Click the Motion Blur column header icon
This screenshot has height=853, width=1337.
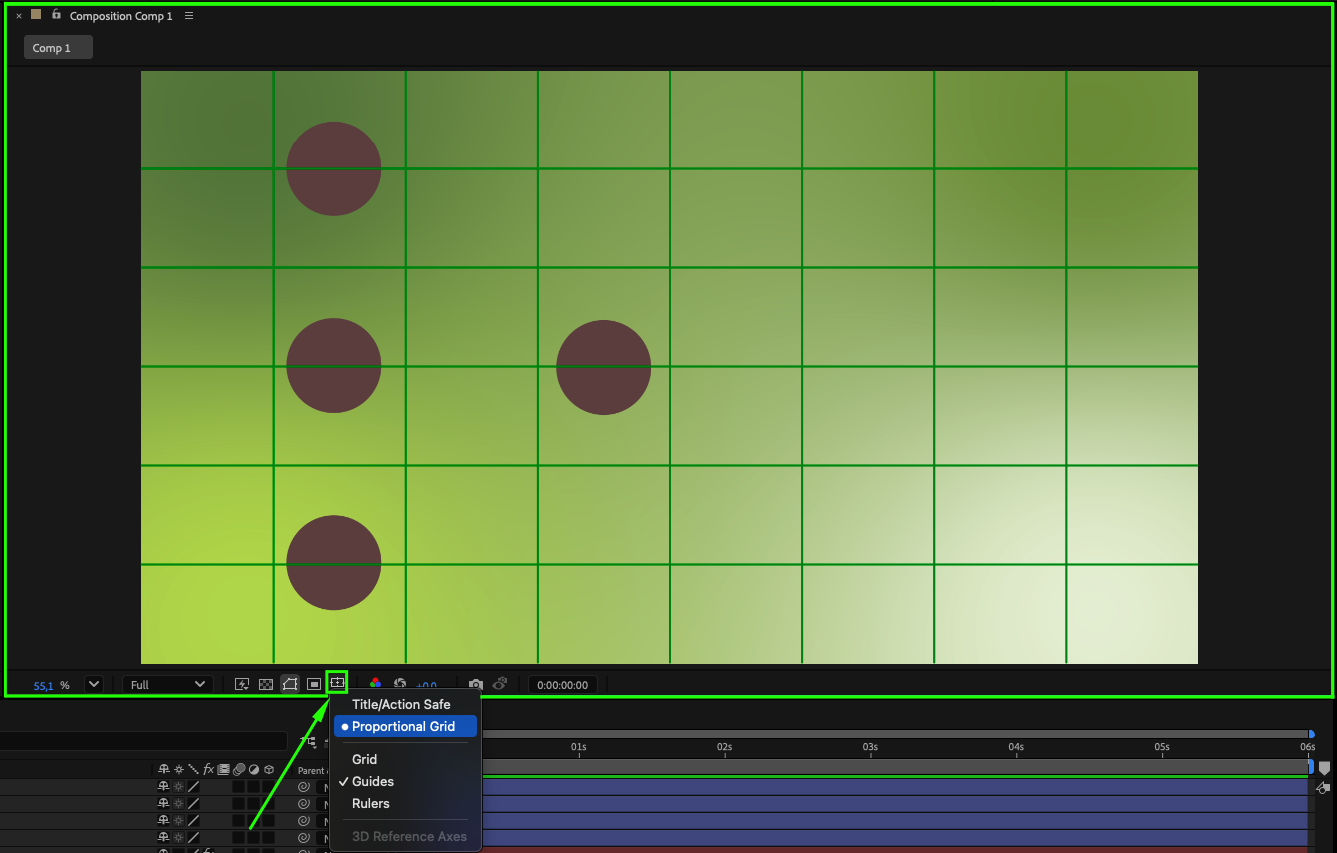239,770
